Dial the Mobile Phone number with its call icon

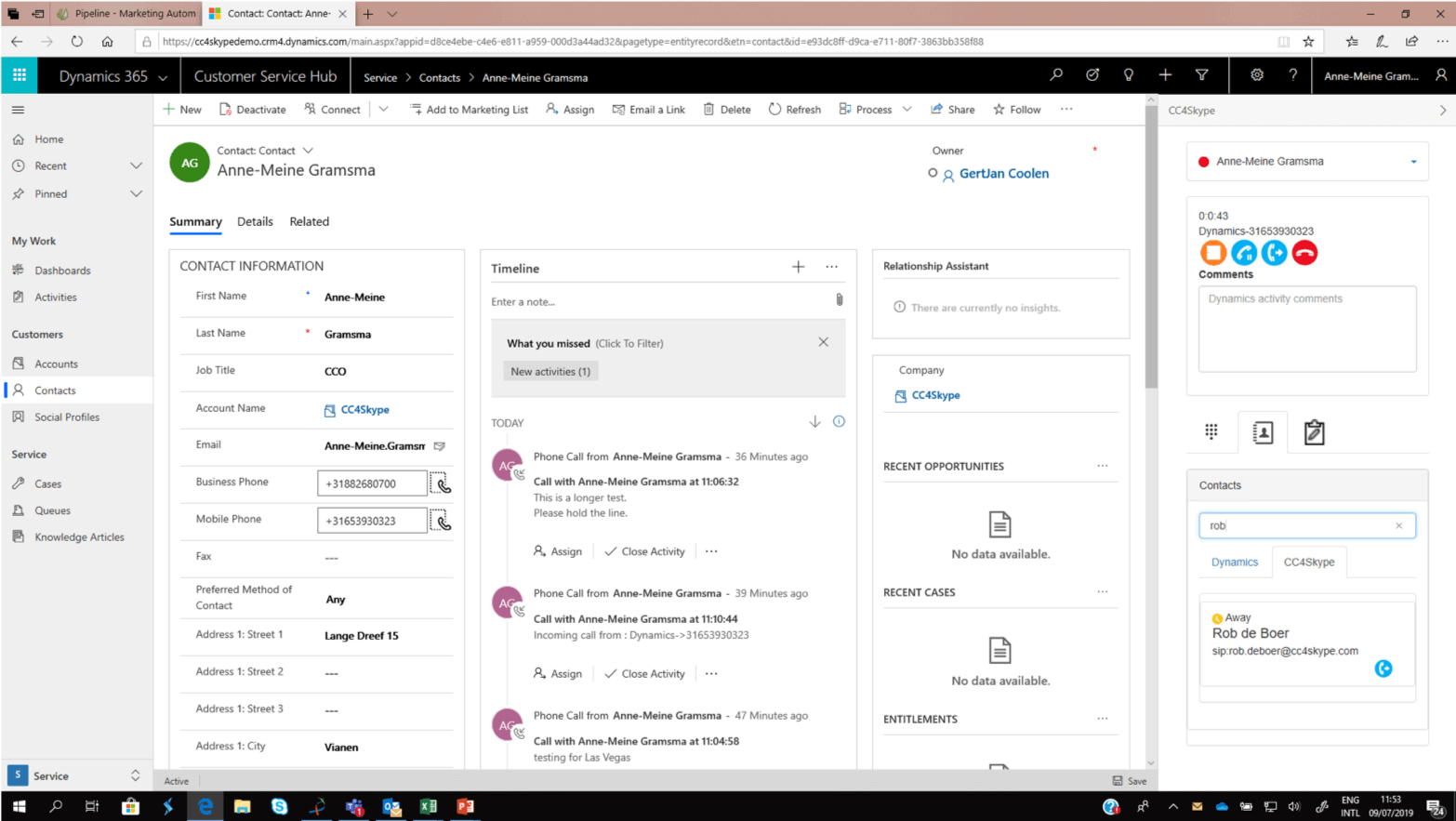(x=442, y=521)
